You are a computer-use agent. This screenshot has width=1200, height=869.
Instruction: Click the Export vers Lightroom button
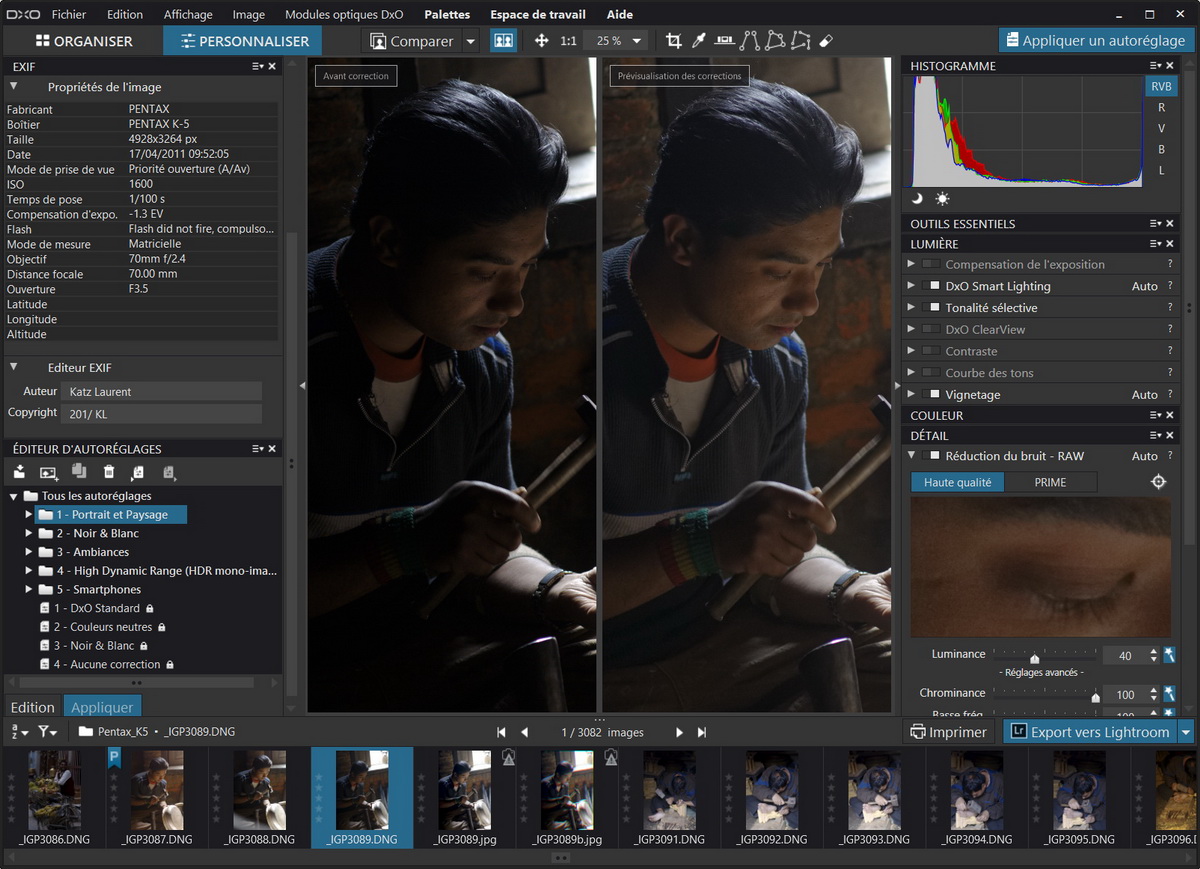point(1090,732)
